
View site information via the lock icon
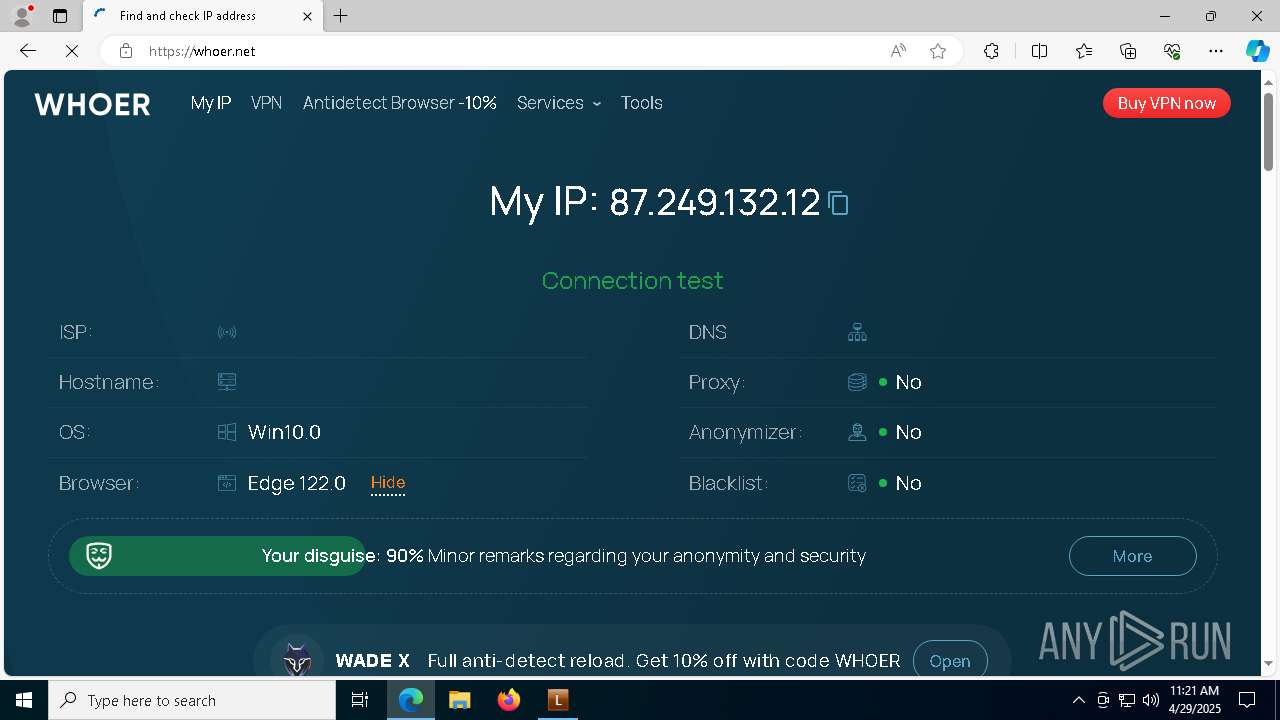126,51
